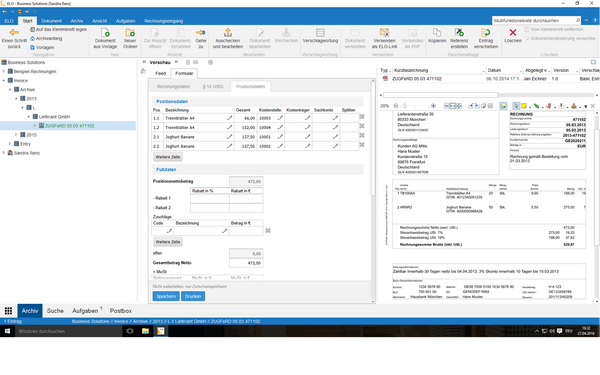Viewport: 600px width, 375px height.
Task: Maximize the preview pane with the square icon
Action: coord(593,62)
